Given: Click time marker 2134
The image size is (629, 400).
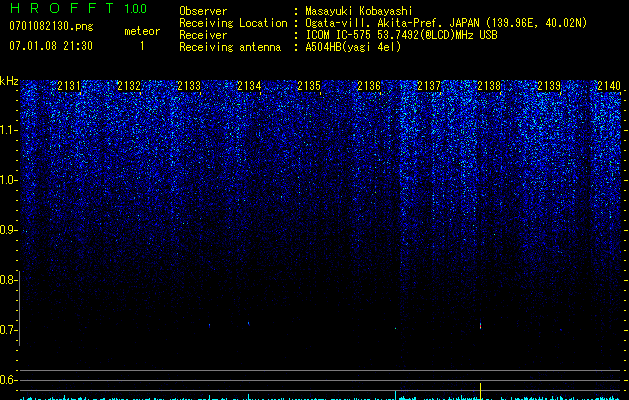Looking at the screenshot, I should (249, 85).
